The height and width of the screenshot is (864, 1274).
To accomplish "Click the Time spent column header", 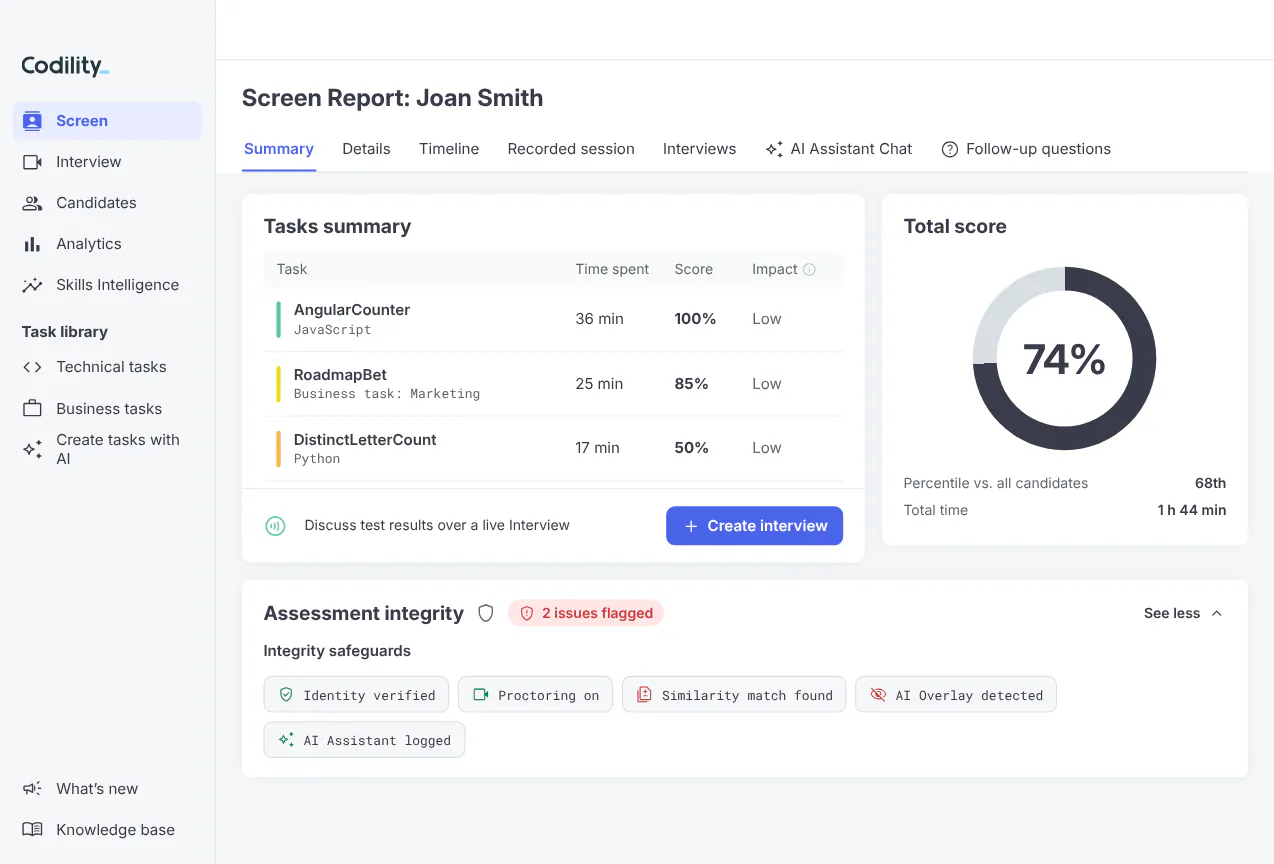I will 612,269.
